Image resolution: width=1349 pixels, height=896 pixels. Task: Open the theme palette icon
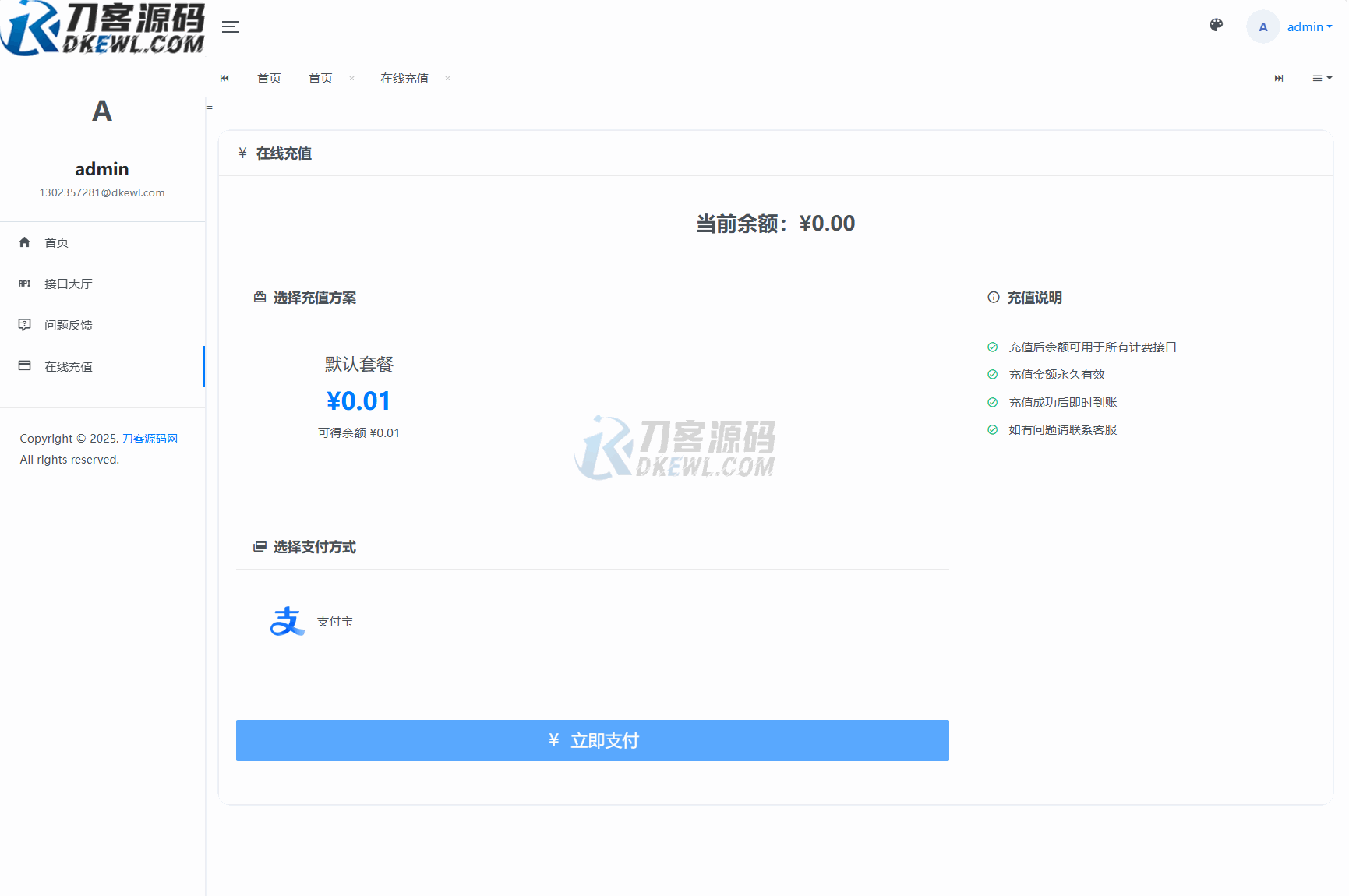[1216, 26]
